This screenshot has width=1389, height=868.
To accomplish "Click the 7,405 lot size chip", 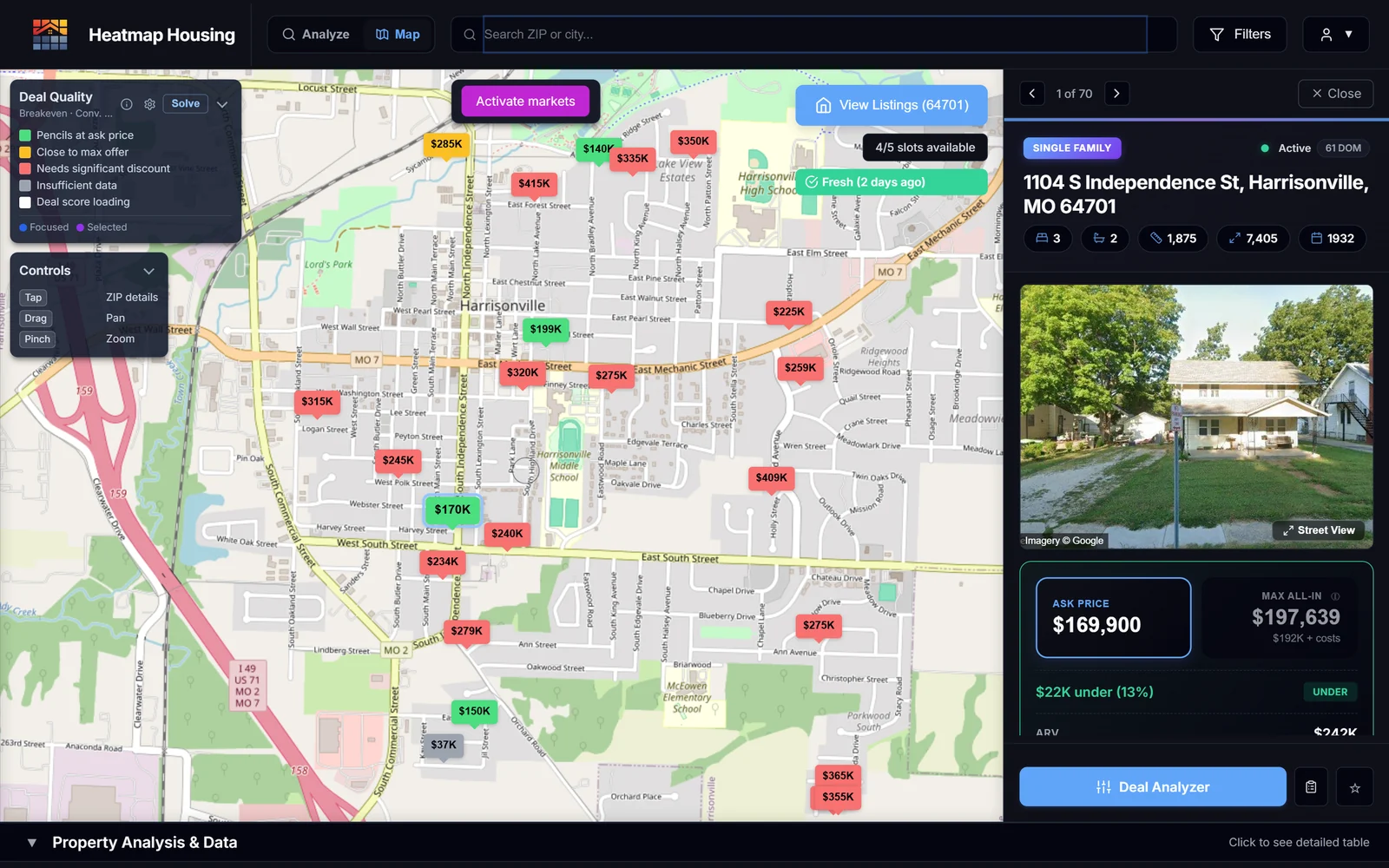I will tap(1253, 239).
